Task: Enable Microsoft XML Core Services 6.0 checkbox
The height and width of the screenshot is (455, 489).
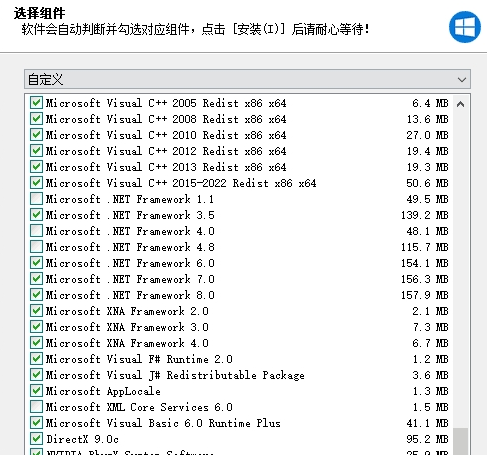Action: [x=36, y=407]
